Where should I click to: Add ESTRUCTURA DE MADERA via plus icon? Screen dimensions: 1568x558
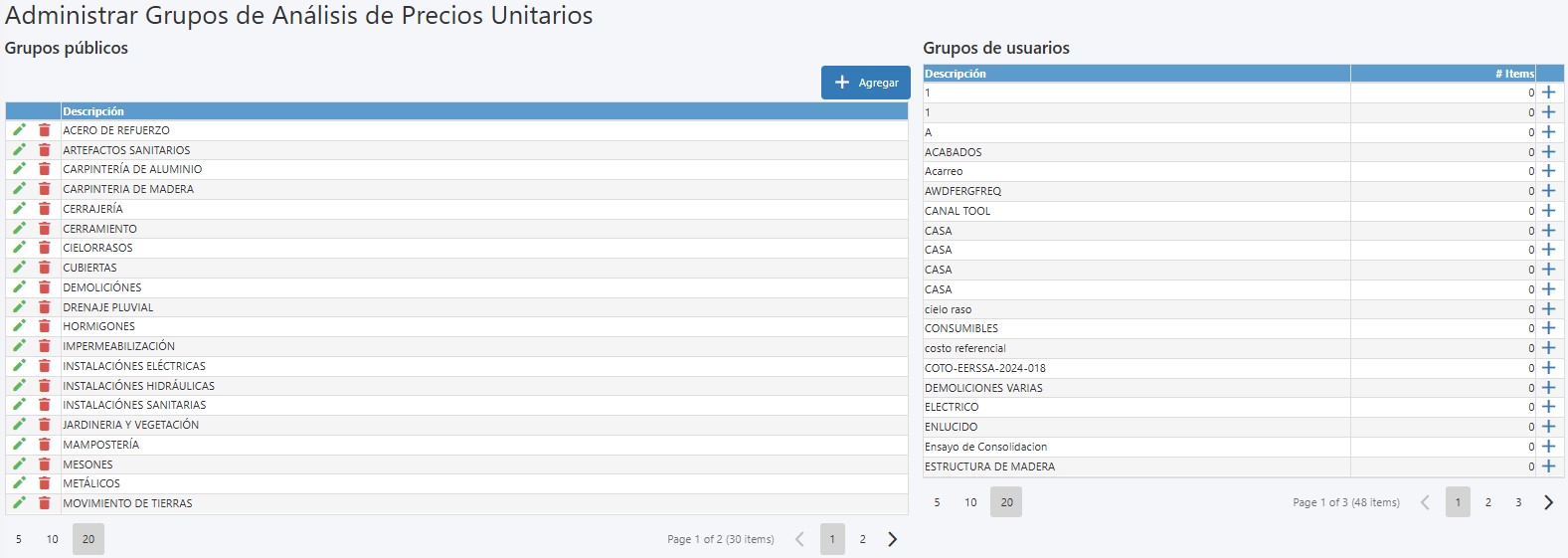tap(1548, 466)
